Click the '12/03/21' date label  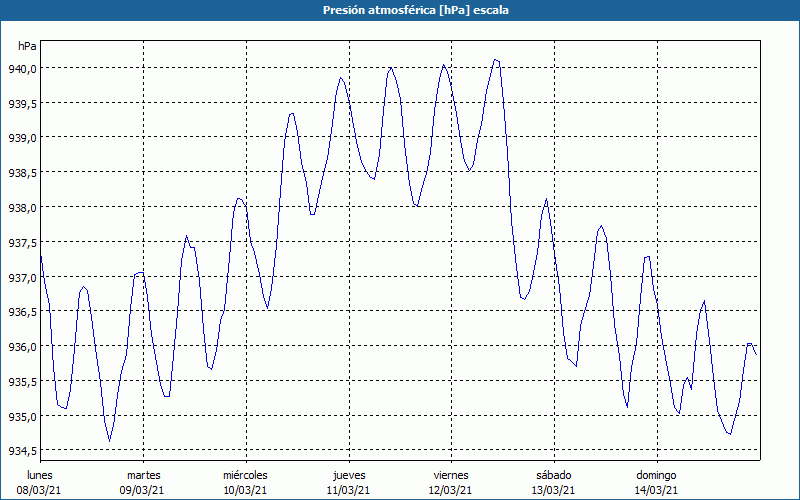point(451,490)
